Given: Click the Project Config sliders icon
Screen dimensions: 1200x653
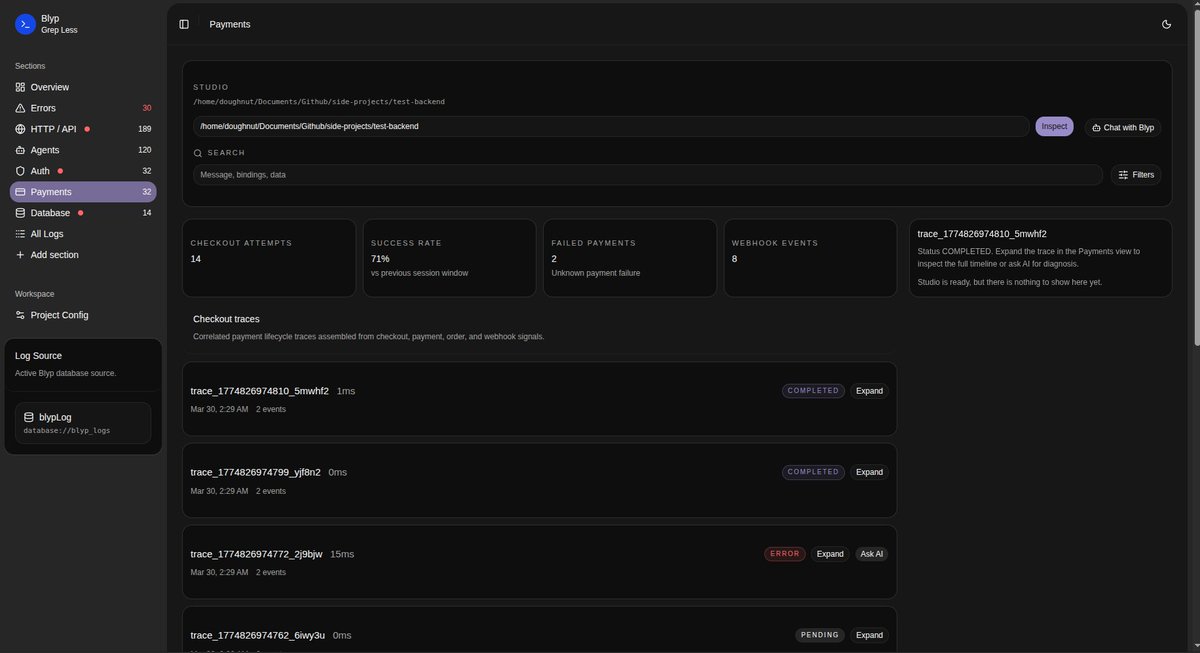Looking at the screenshot, I should click(20, 315).
